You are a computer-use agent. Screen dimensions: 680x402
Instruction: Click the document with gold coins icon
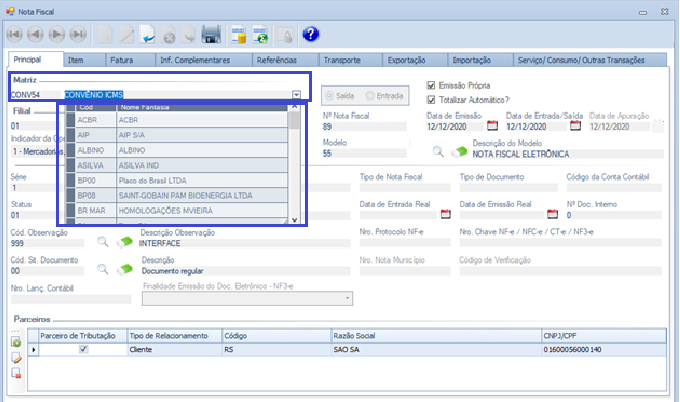pyautogui.click(x=239, y=34)
